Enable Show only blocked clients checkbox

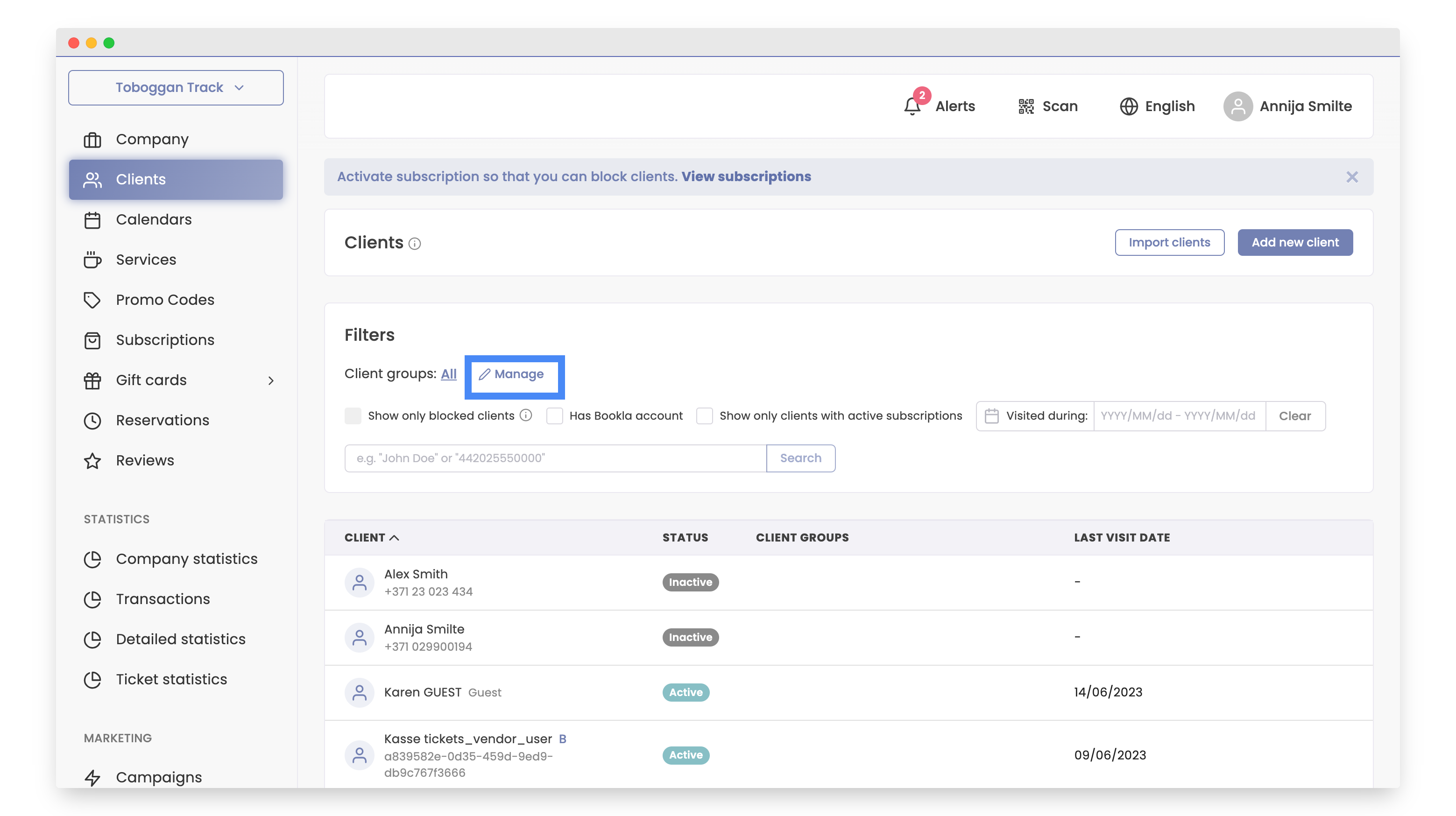tap(353, 416)
